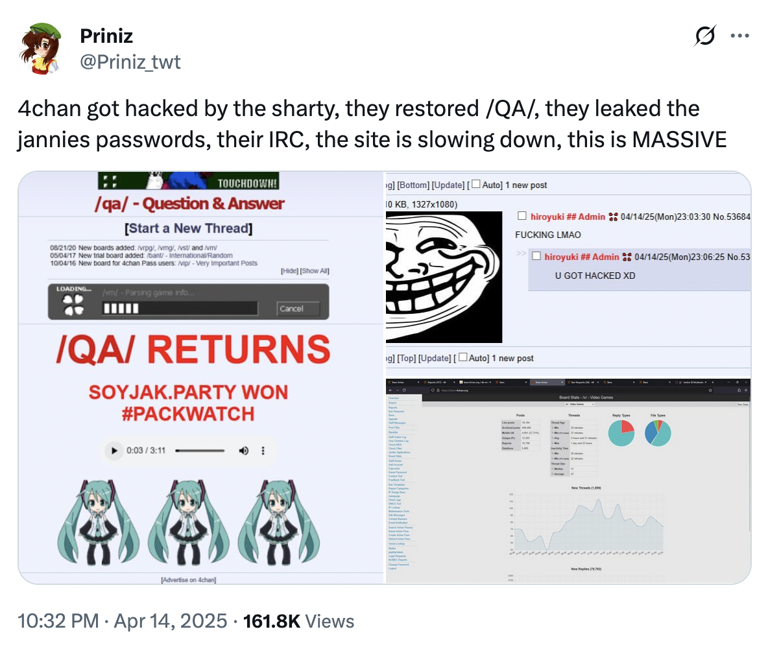The width and height of the screenshot is (768, 651).
Task: Jump to thread end via Bottom link
Action: (x=414, y=185)
